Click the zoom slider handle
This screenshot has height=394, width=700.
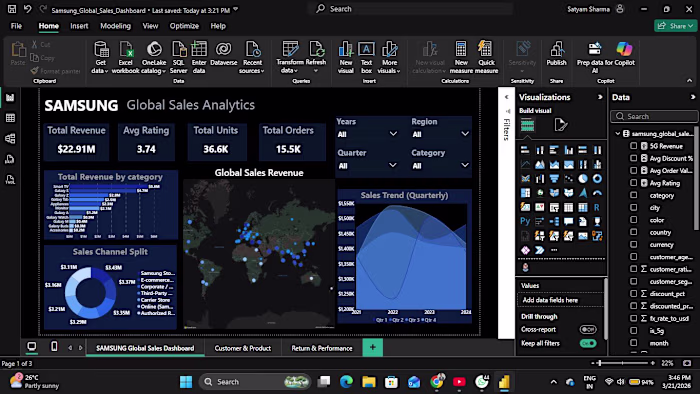pyautogui.click(x=600, y=363)
